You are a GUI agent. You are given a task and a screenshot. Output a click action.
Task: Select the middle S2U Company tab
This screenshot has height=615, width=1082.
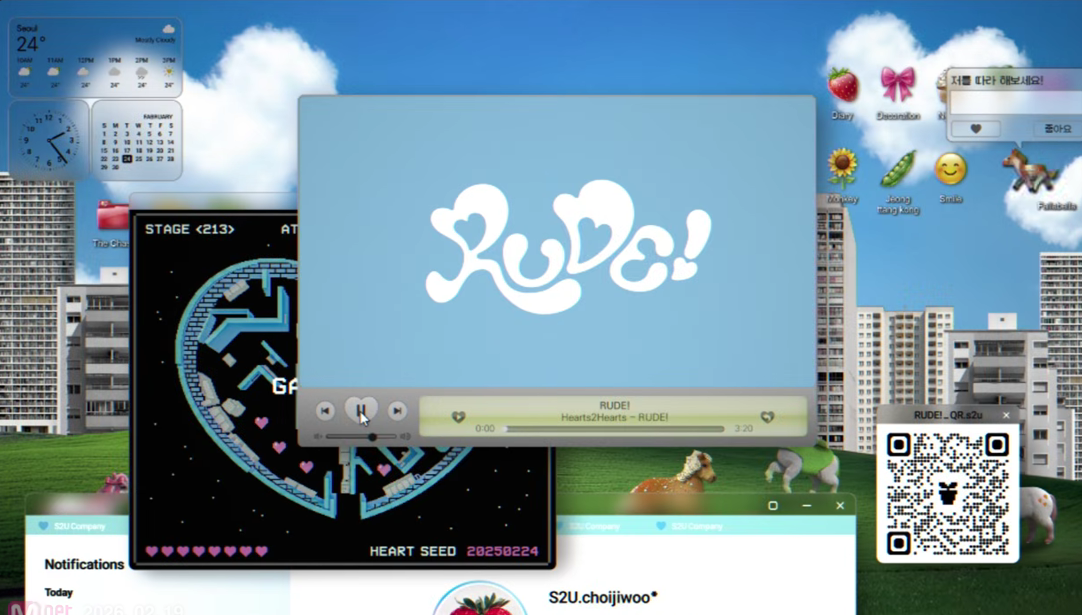click(587, 526)
